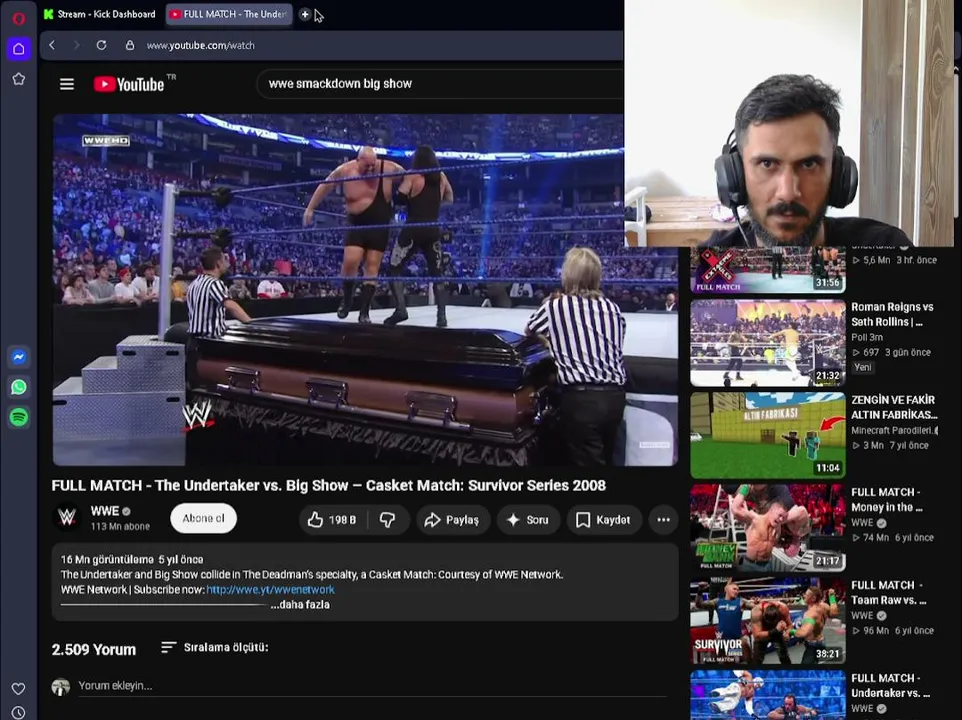Click the Yeni badge on Roman Reigns video
The width and height of the screenshot is (962, 720).
pyautogui.click(x=863, y=367)
